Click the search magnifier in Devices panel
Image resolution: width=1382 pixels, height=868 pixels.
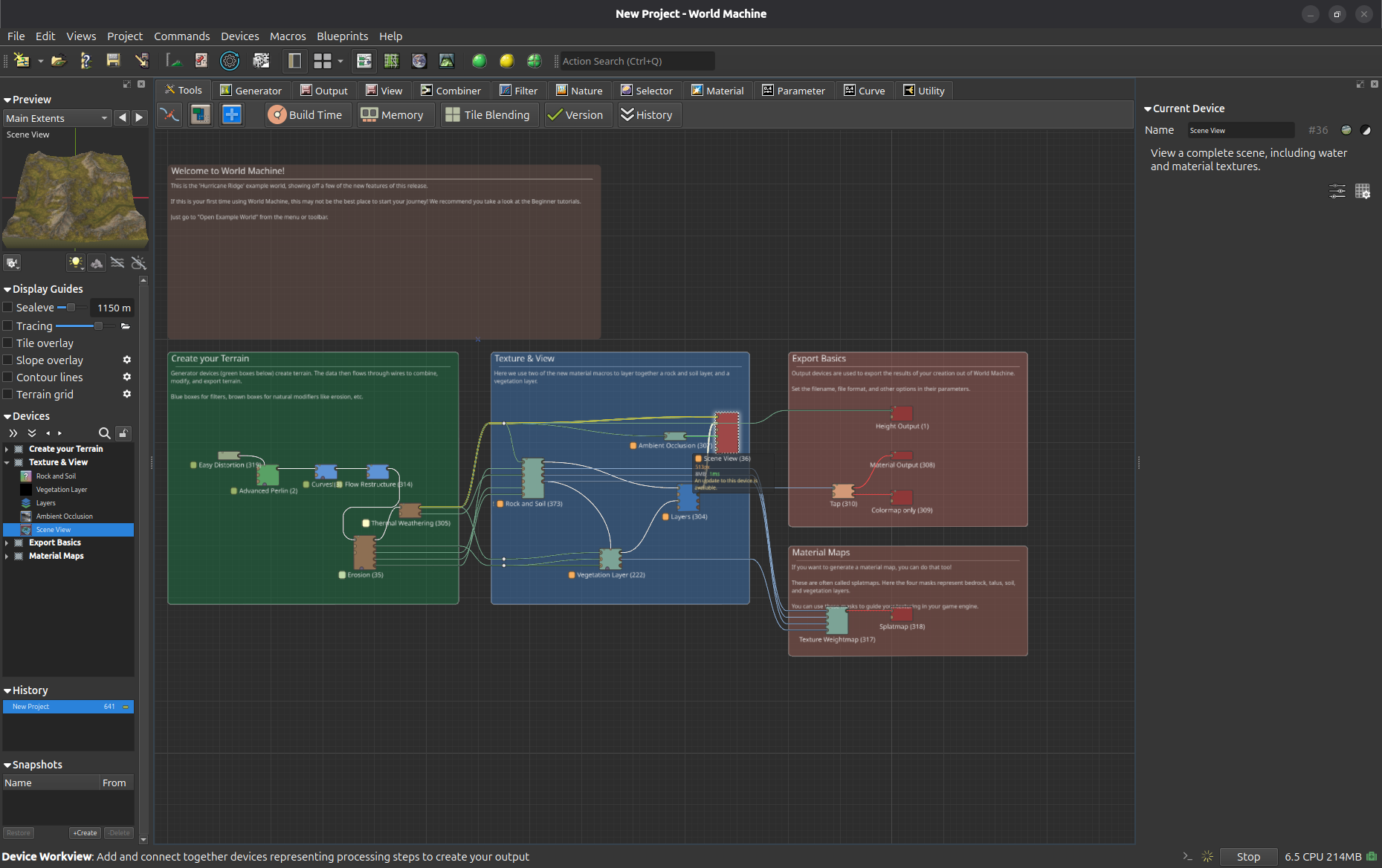pyautogui.click(x=105, y=433)
